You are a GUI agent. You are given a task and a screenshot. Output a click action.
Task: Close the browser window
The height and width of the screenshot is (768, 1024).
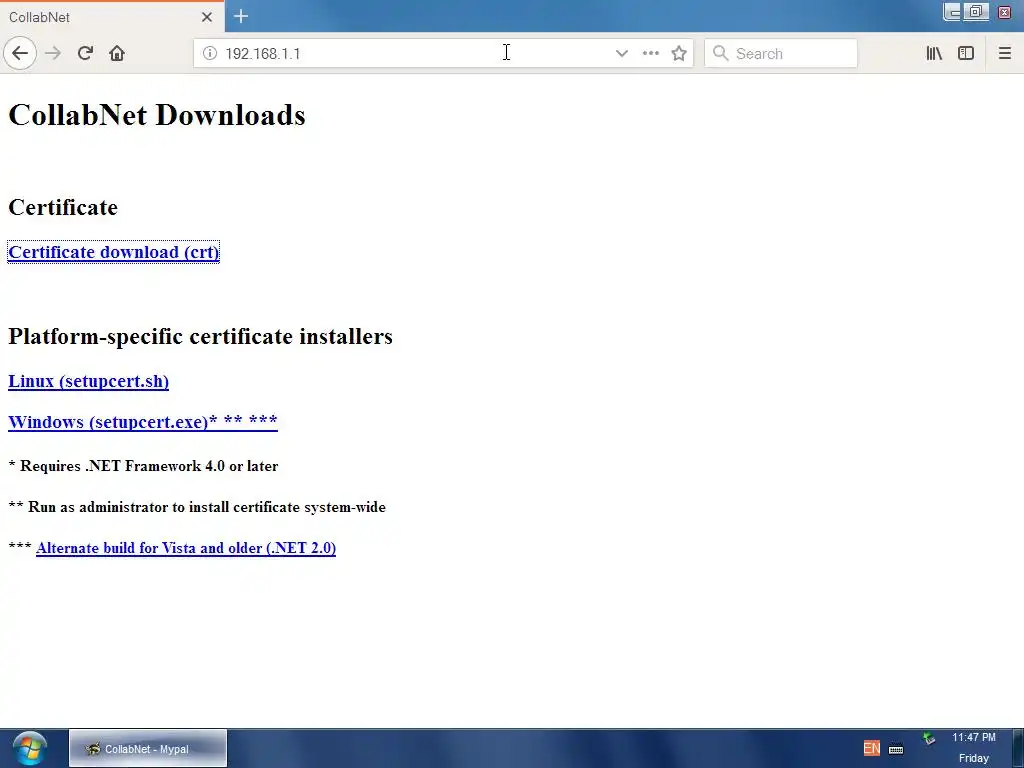1004,12
